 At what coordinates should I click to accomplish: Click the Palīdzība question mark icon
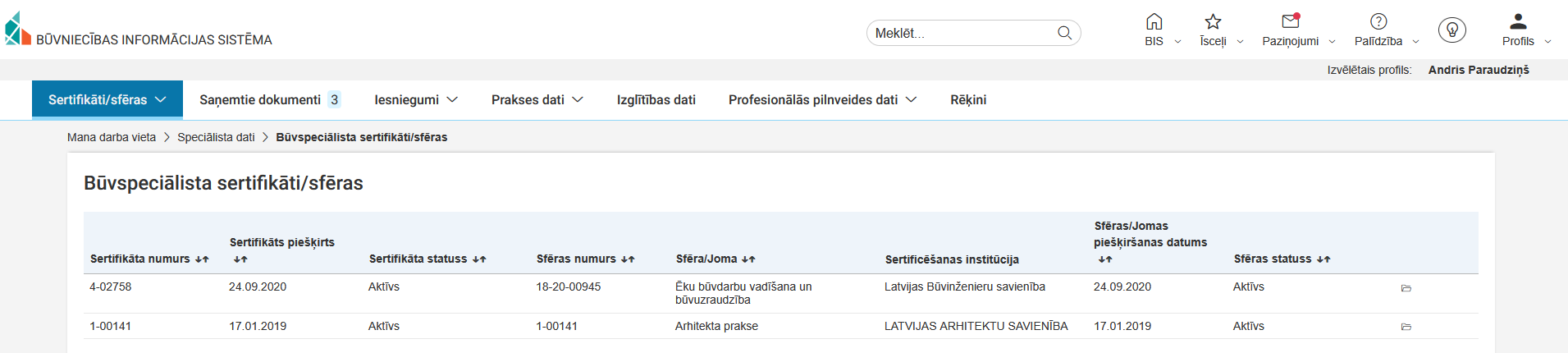pyautogui.click(x=1378, y=22)
